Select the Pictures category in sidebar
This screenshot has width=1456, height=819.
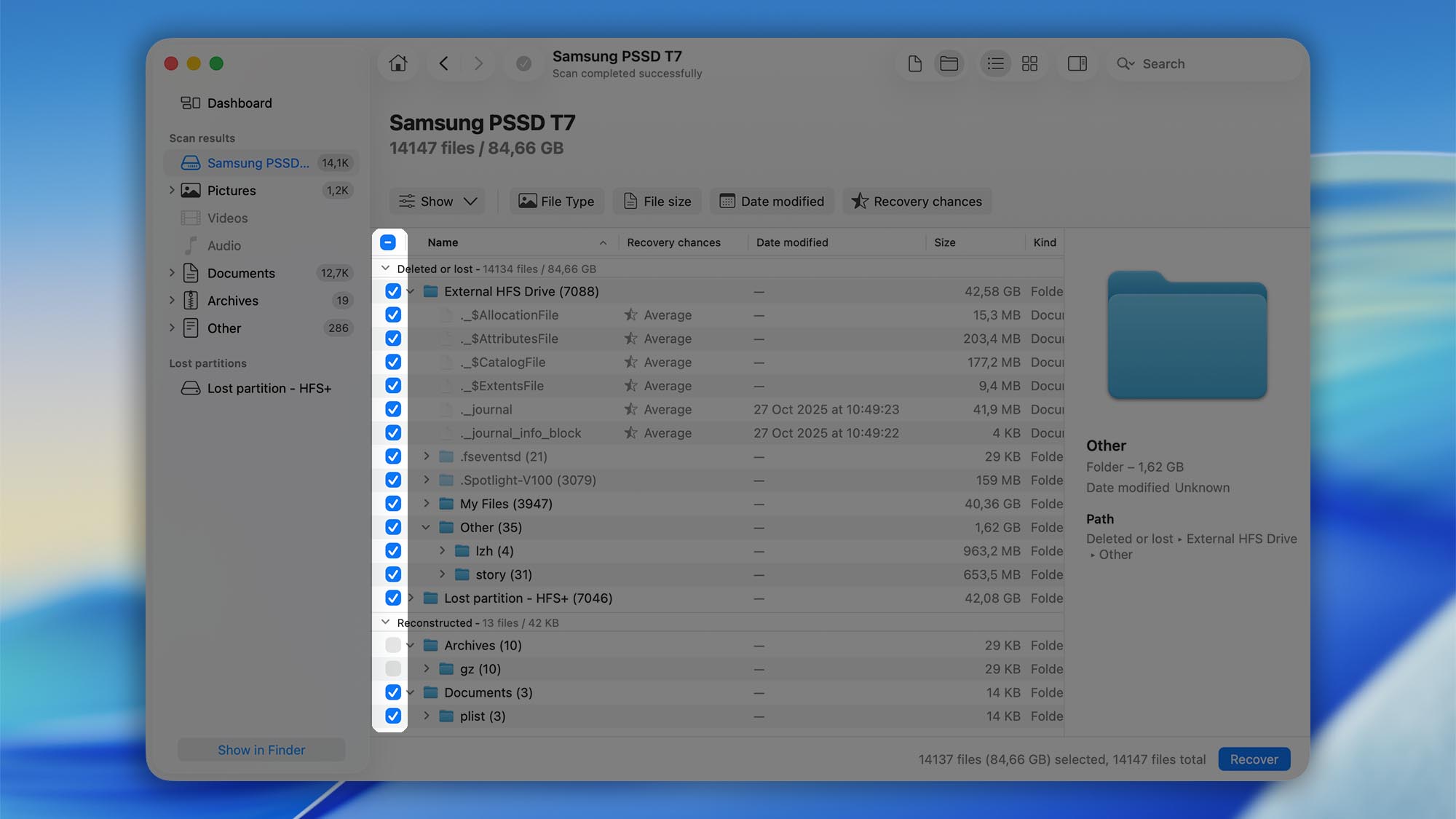(x=232, y=190)
